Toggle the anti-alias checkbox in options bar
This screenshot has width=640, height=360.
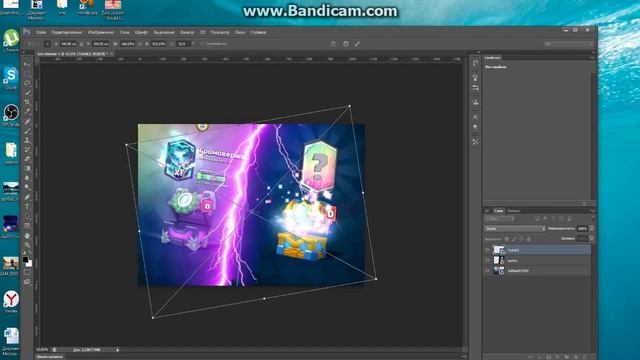point(202,44)
